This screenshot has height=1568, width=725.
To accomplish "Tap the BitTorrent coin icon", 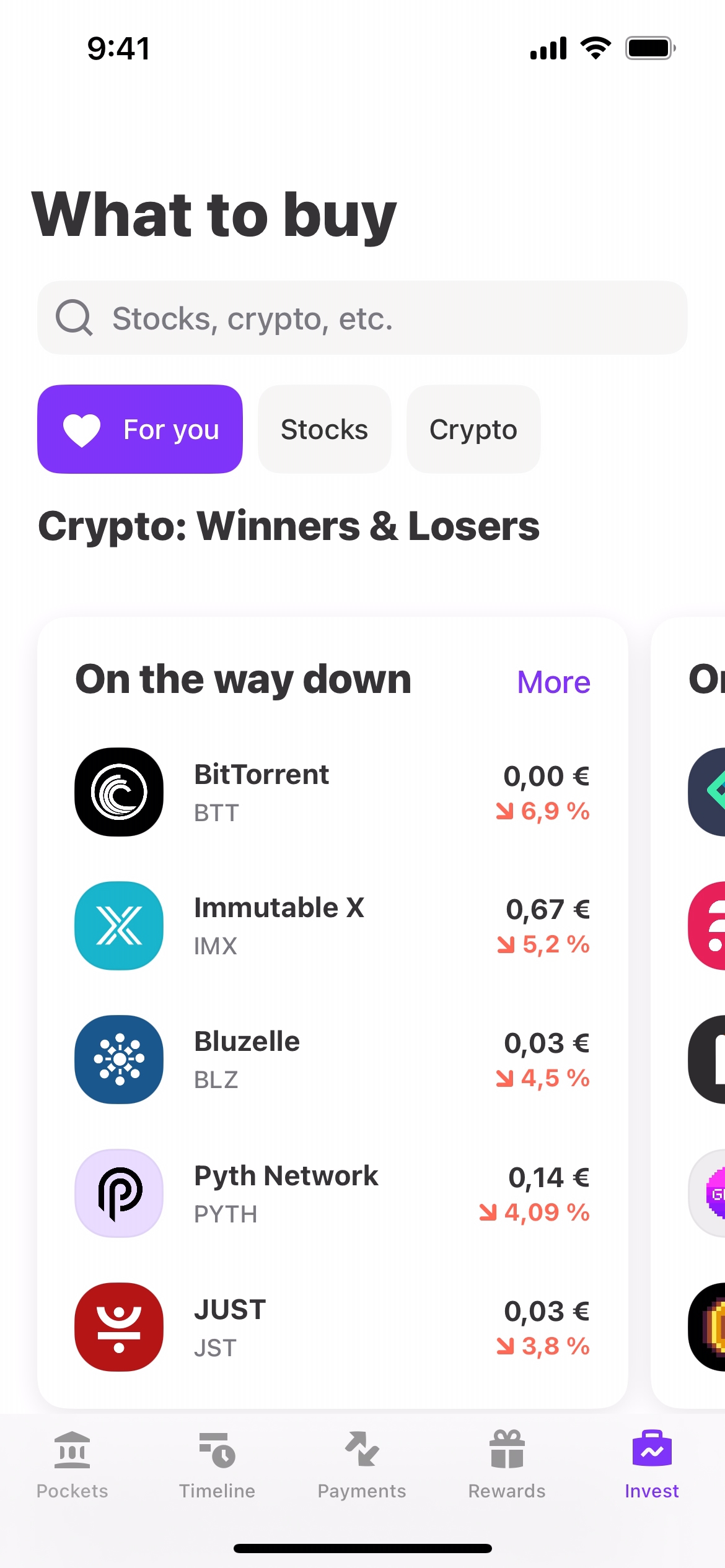I will tap(119, 792).
